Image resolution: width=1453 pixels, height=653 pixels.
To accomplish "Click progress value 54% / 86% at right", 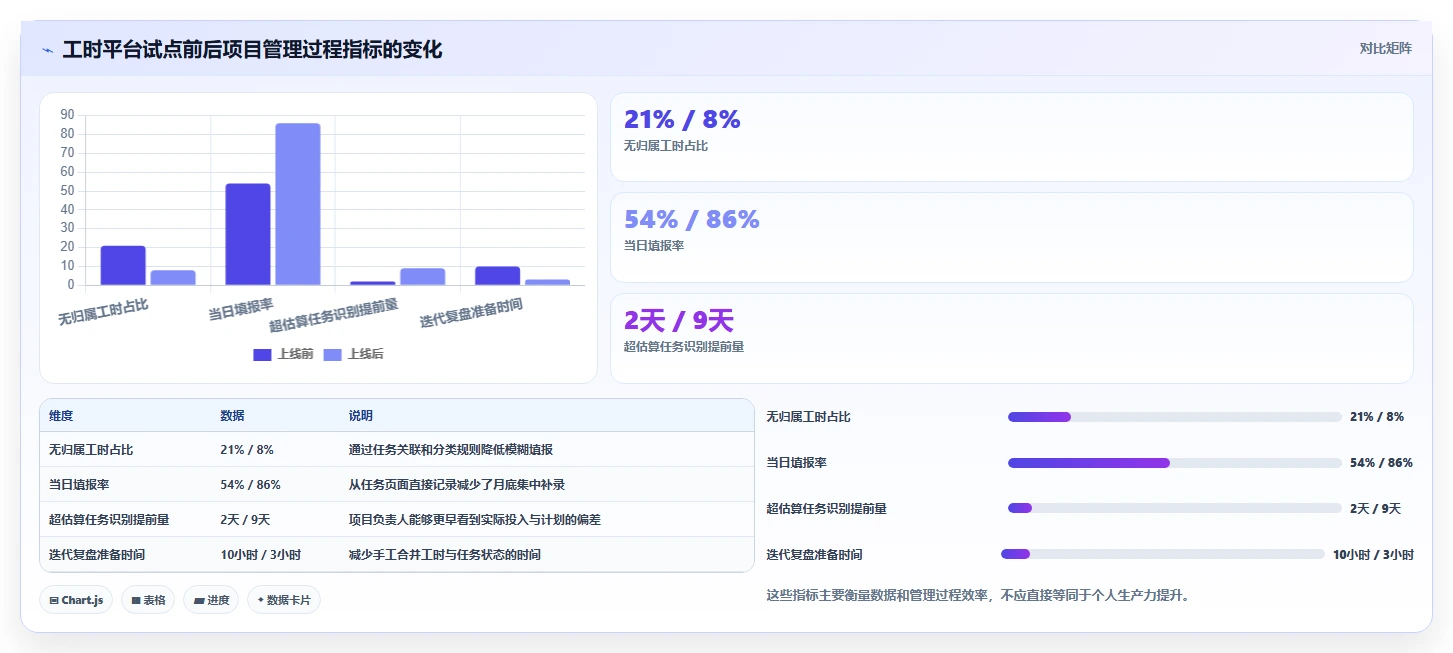I will pos(1381,463).
